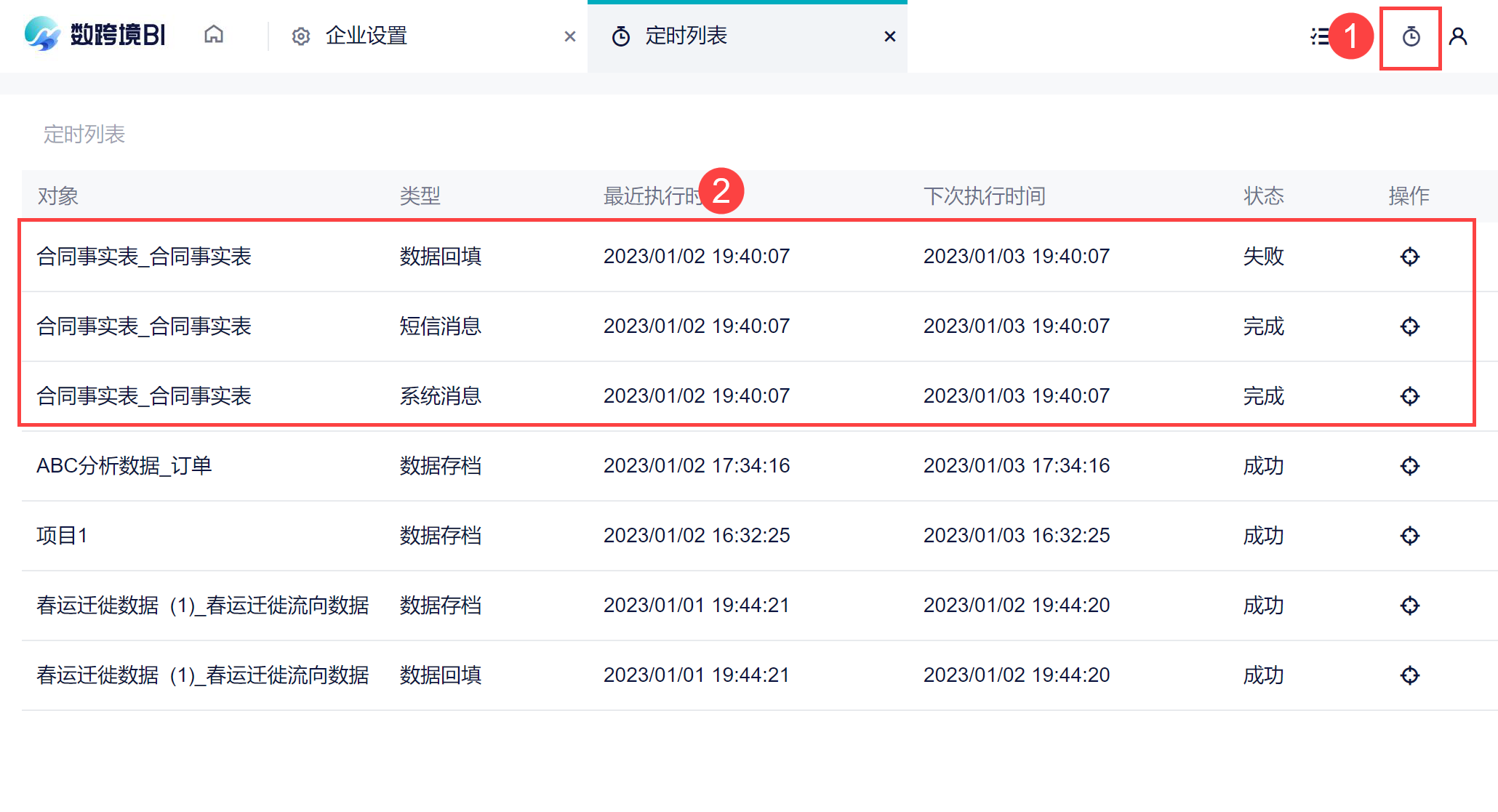Click the 数跨境BI logo
1498x812 pixels.
click(x=95, y=34)
